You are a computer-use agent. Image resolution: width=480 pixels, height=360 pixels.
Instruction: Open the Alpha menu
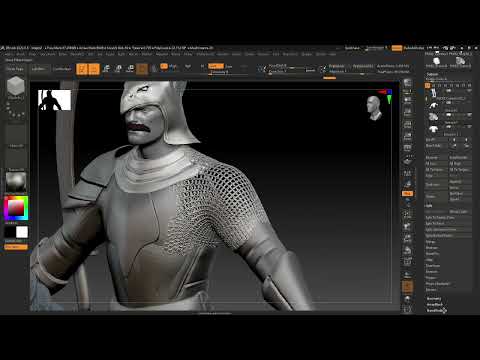pos(9,54)
